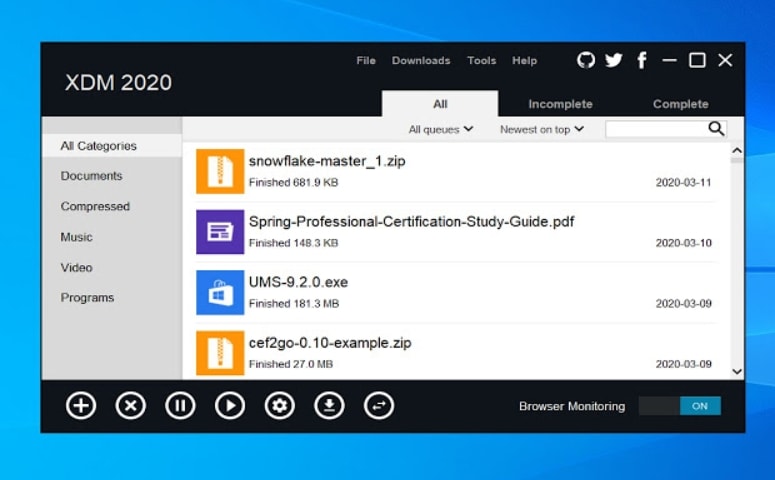Open settings with the gear icon

(280, 406)
